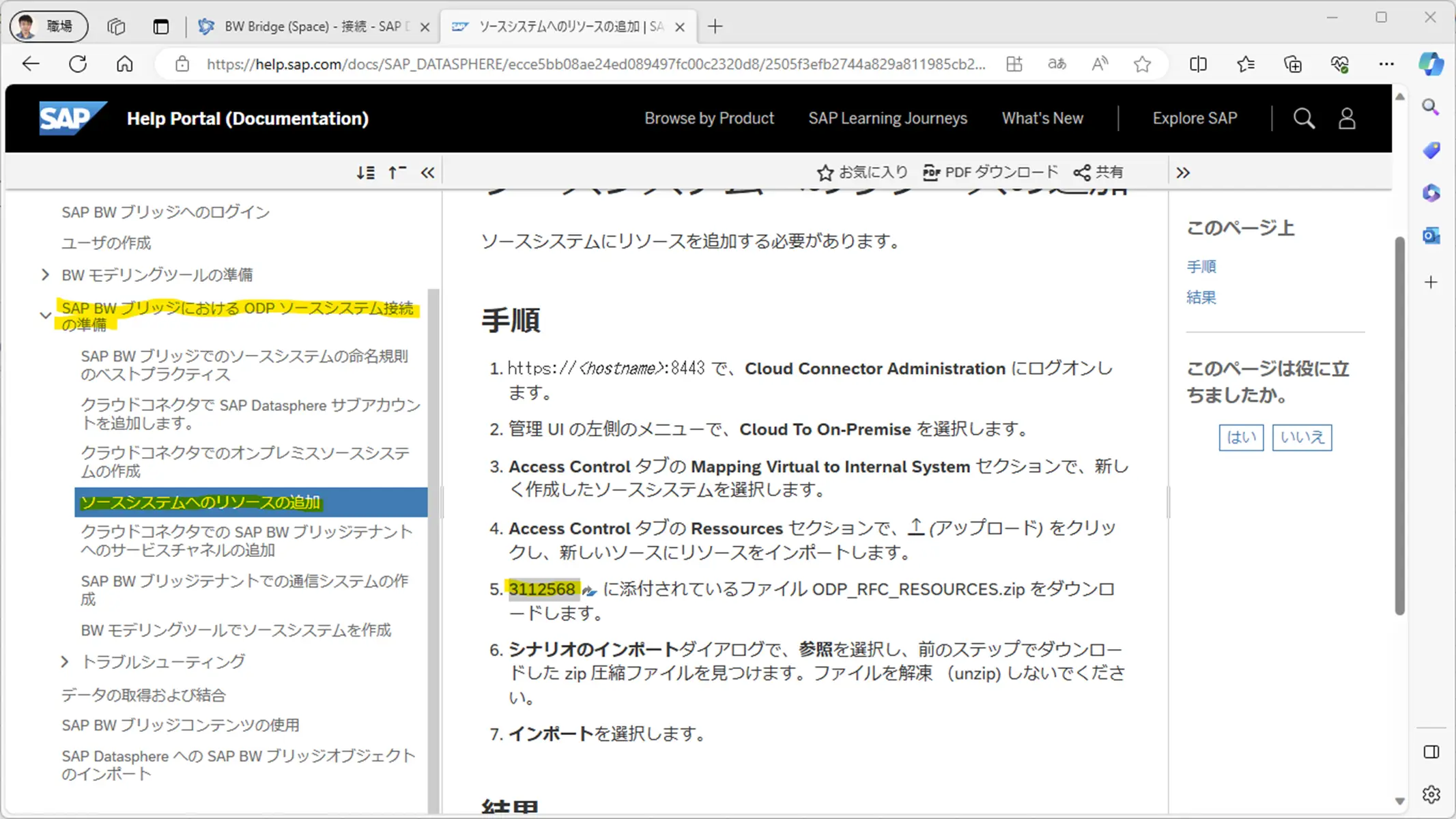Open 通信システムの作成 topic
This screenshot has height=819, width=1456.
(x=244, y=590)
